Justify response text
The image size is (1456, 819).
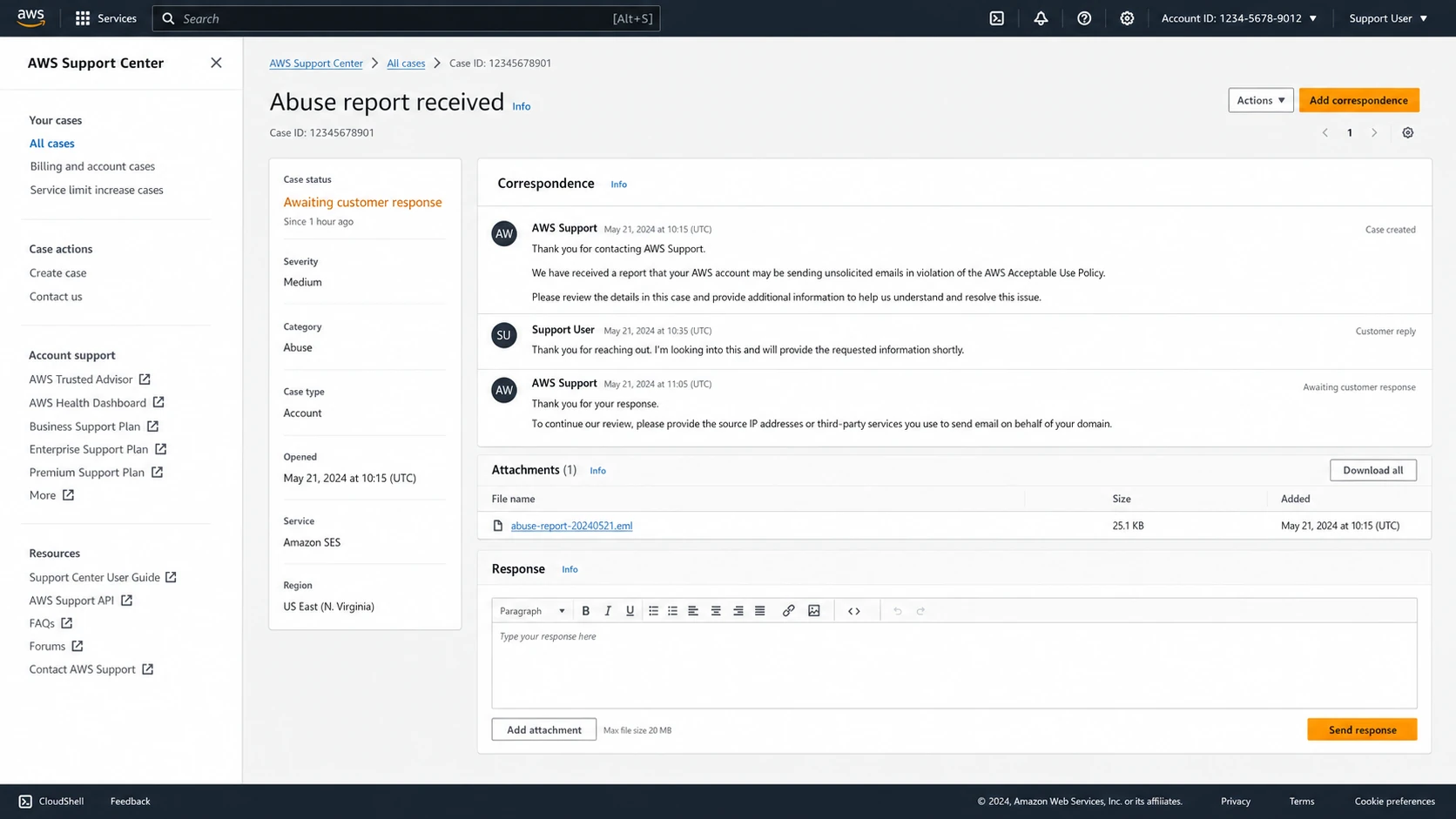tap(759, 611)
